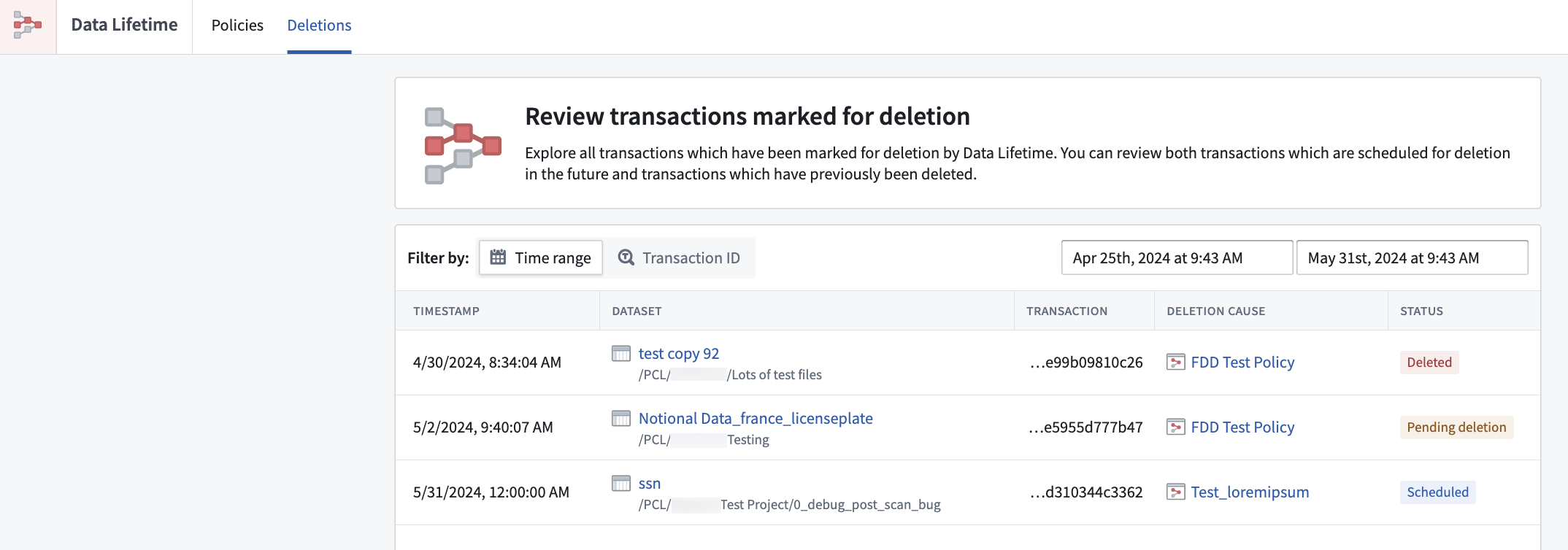Click dataset icon beside Notional Data_france_licenseplate
The height and width of the screenshot is (550, 1568).
621,419
